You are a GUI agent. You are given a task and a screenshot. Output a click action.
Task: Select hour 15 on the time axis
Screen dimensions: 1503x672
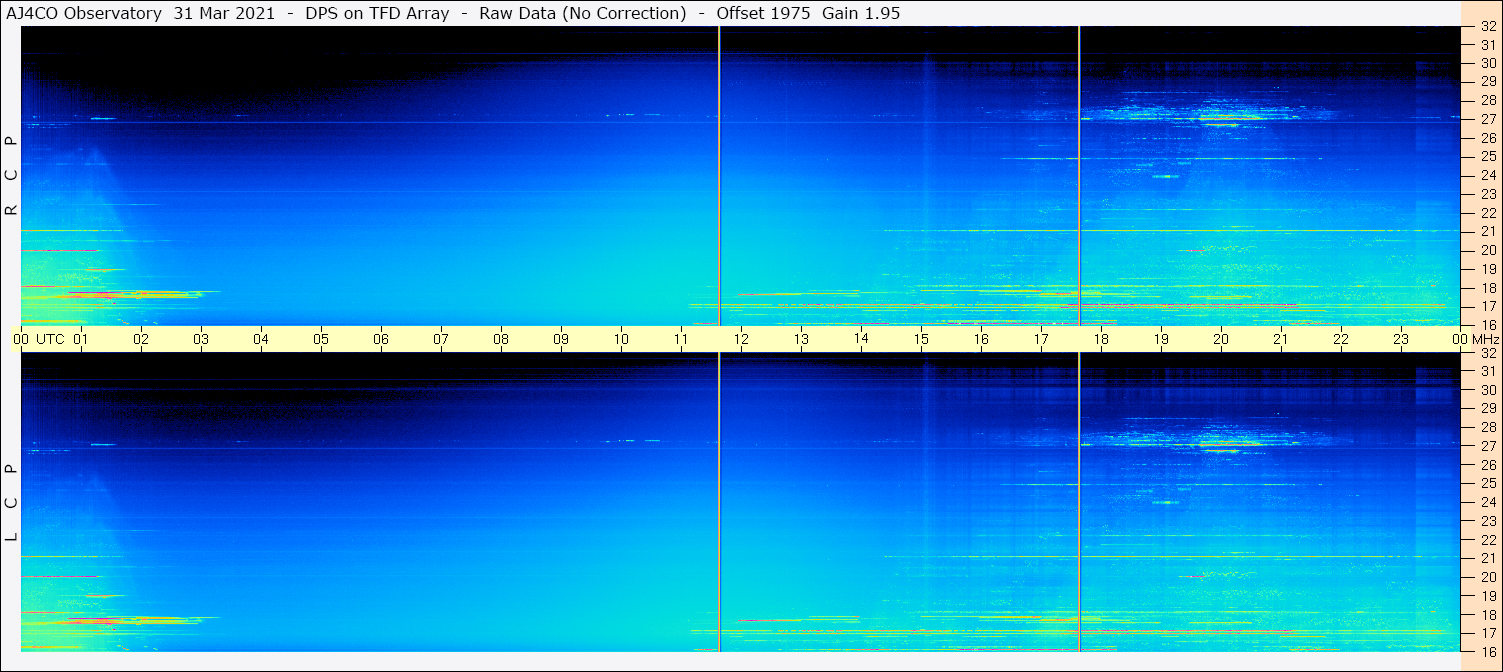click(921, 339)
